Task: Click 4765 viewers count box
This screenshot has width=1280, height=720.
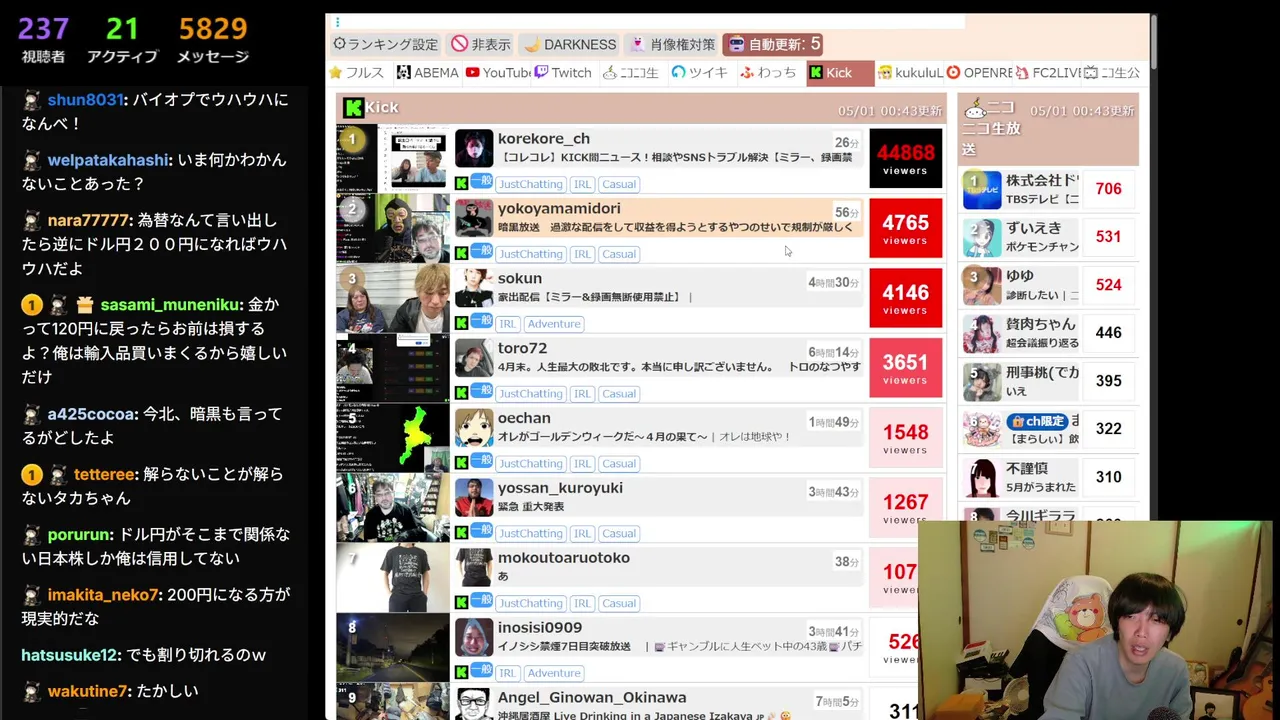Action: pos(906,228)
